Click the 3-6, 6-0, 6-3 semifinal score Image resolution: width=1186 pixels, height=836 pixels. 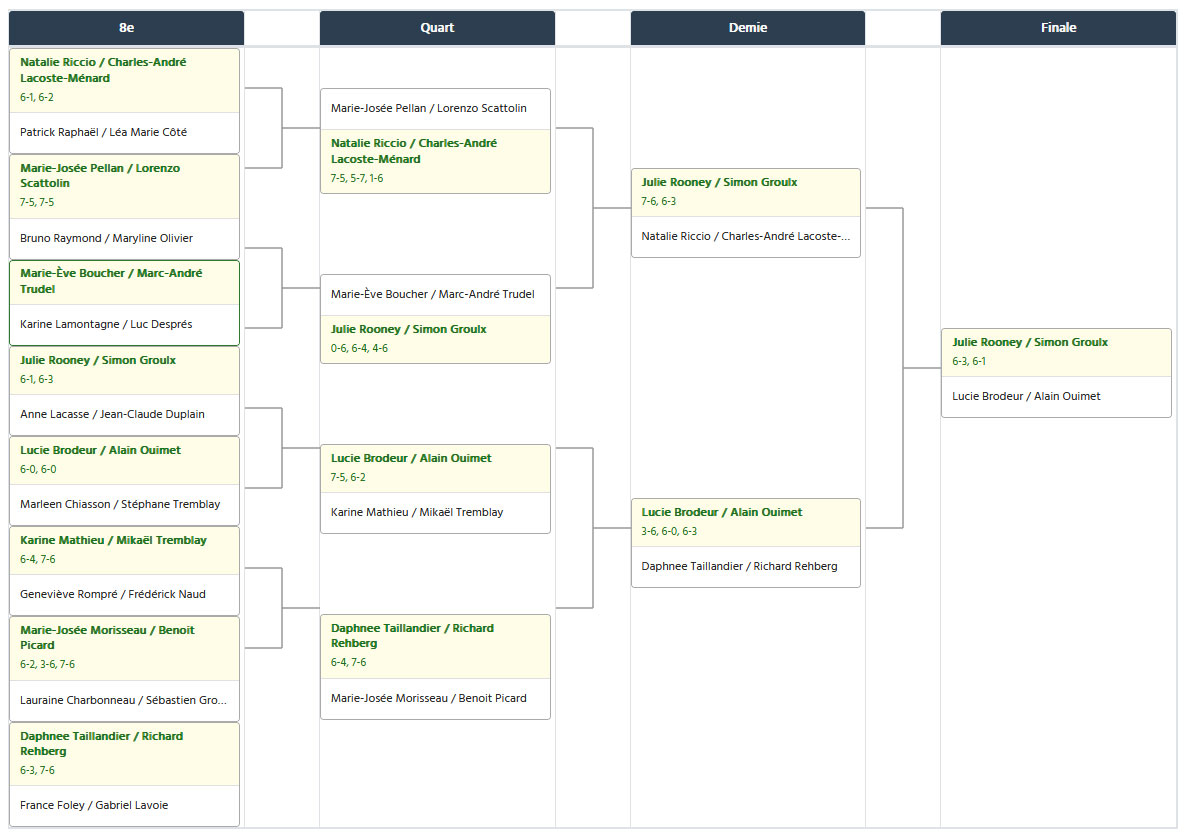[669, 532]
